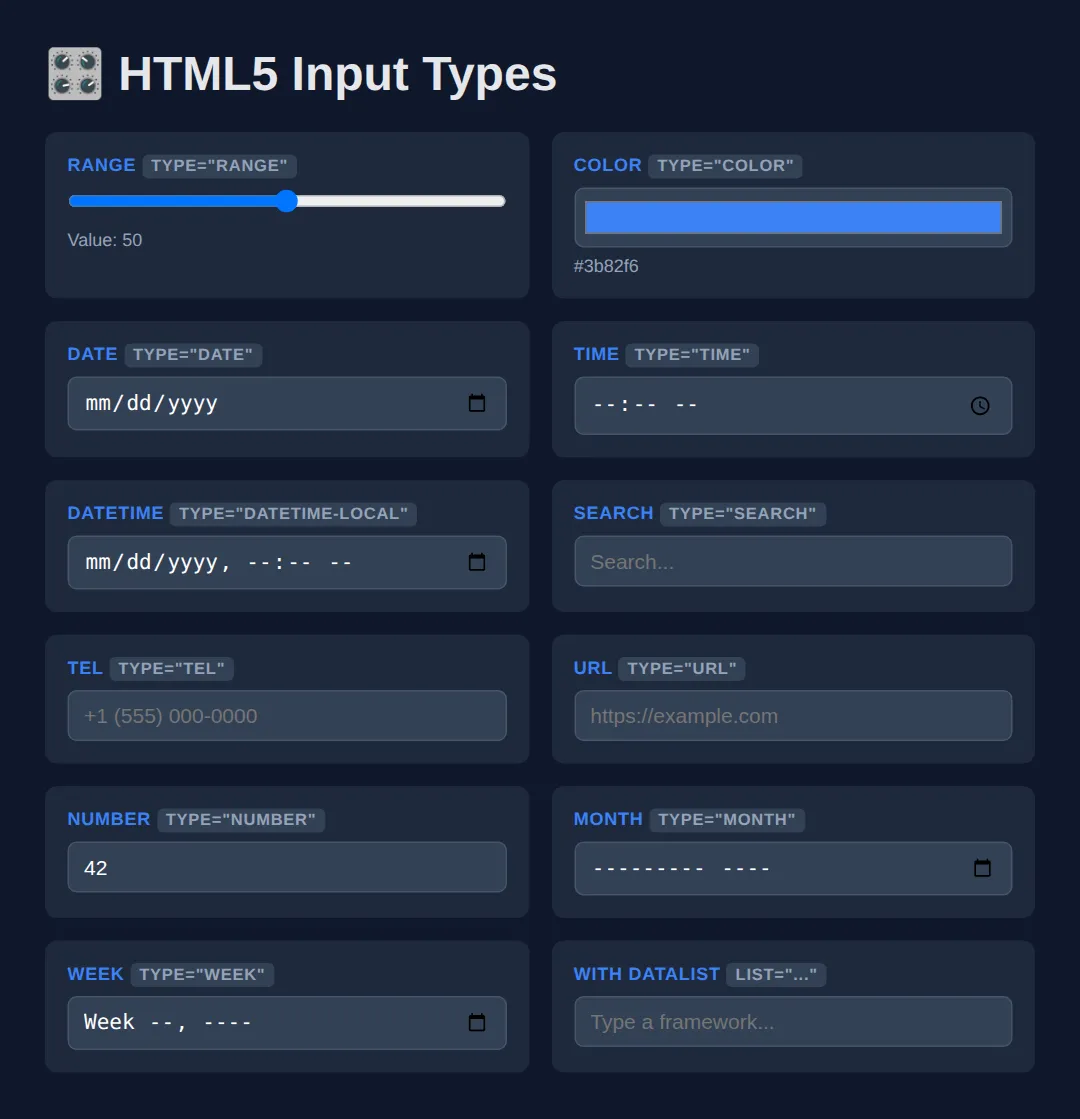Click the DATETIME label
Image resolution: width=1080 pixels, height=1119 pixels.
[115, 513]
